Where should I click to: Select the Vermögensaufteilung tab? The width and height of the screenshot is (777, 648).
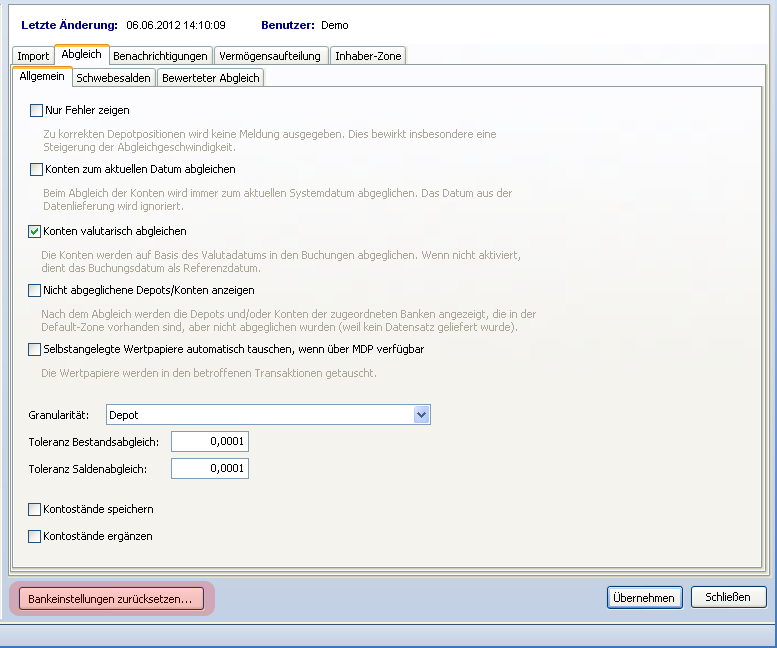[x=271, y=56]
